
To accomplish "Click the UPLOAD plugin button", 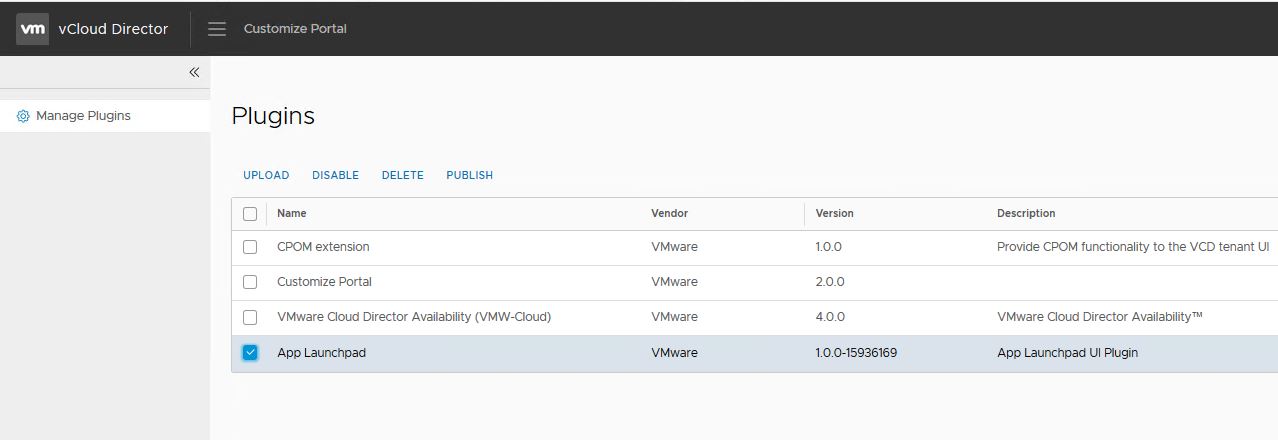I will click(x=266, y=175).
